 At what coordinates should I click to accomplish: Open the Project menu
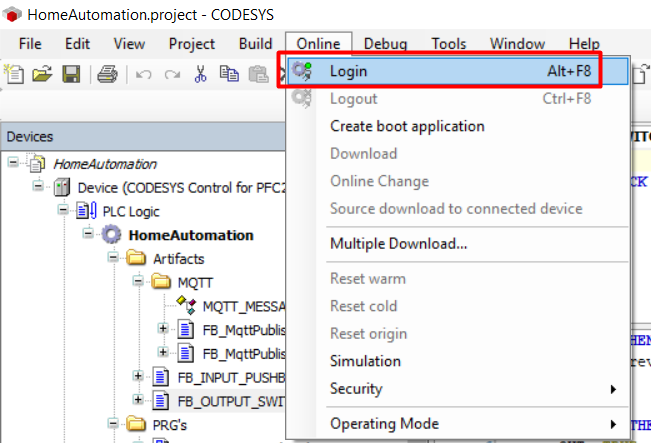click(192, 44)
